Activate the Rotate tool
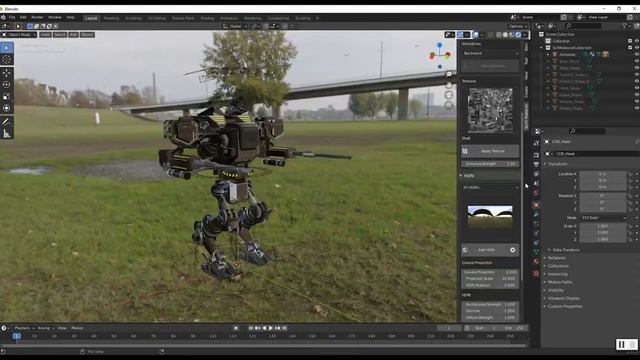 point(7,84)
